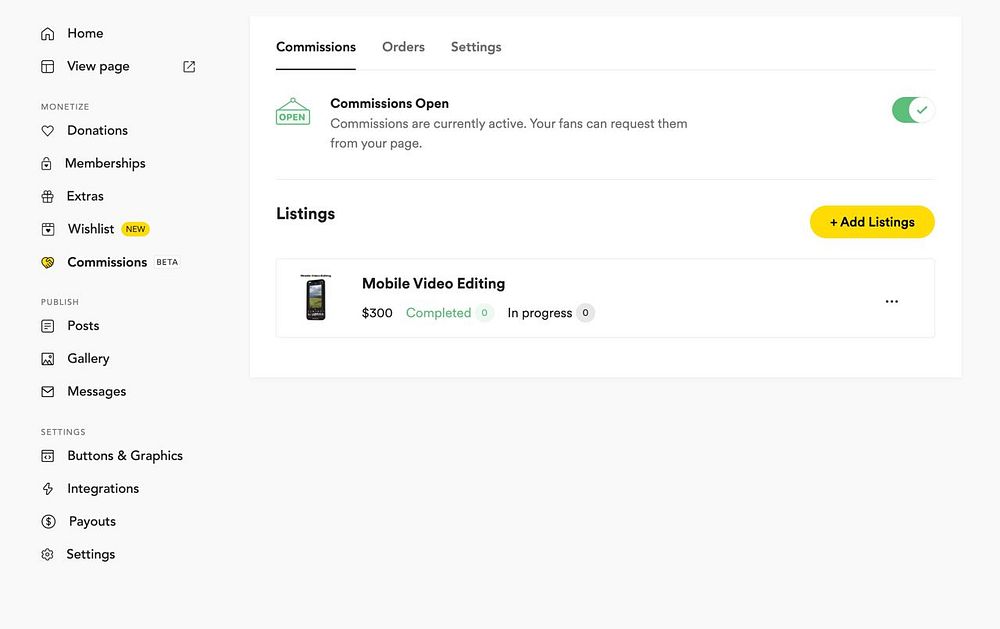Open Gallery in the sidebar
The height and width of the screenshot is (629, 1000).
click(88, 359)
